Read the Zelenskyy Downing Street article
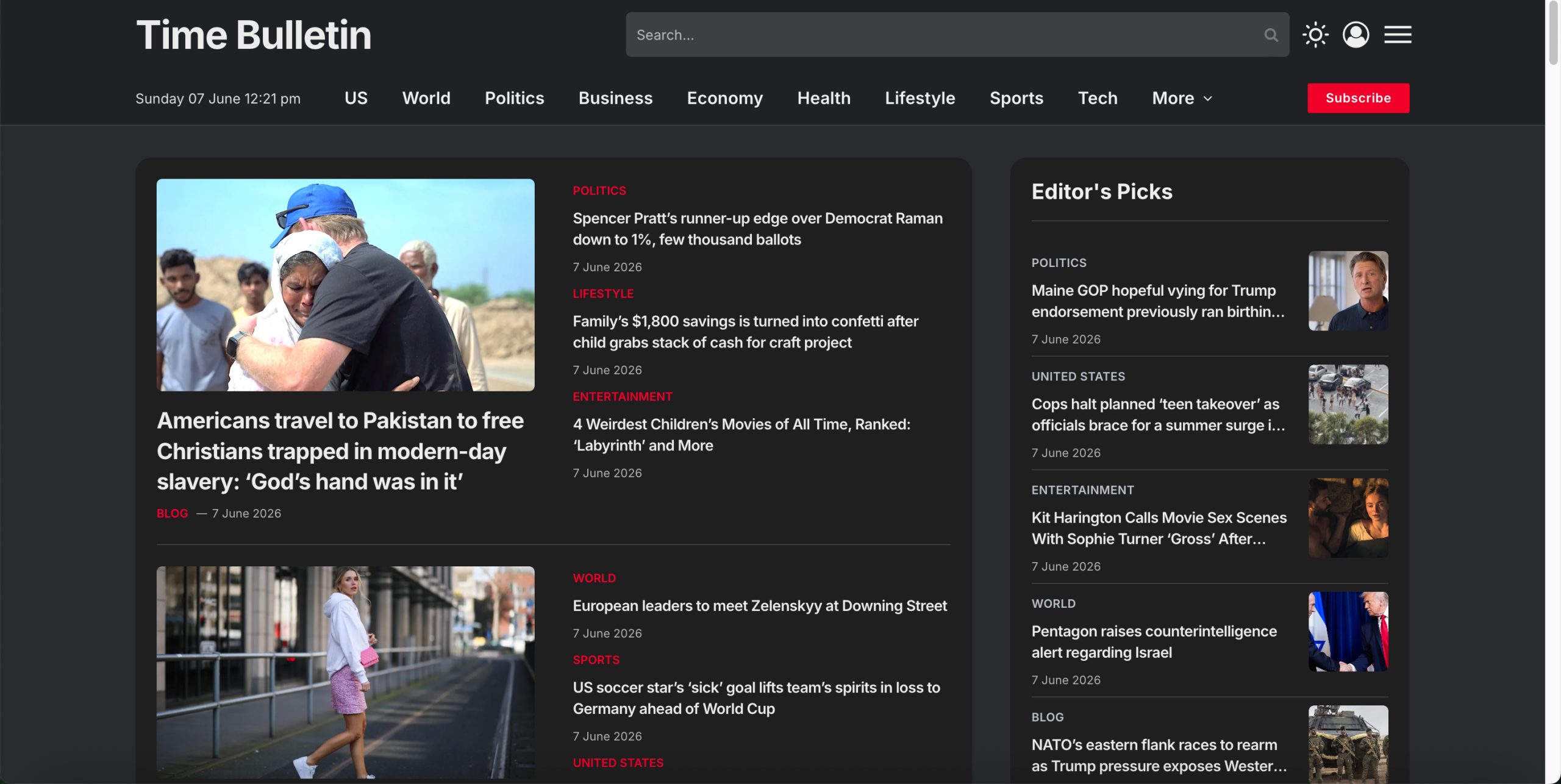Viewport: 1561px width, 784px height. (x=760, y=605)
